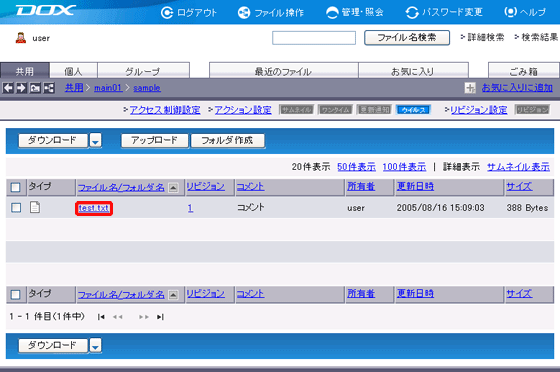
Task: Switch to the 共用 tab
Action: pyautogui.click(x=25, y=71)
